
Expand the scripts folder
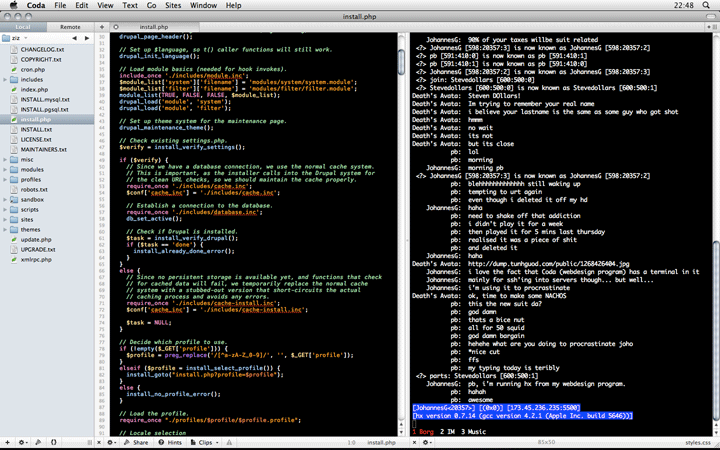pos(5,209)
